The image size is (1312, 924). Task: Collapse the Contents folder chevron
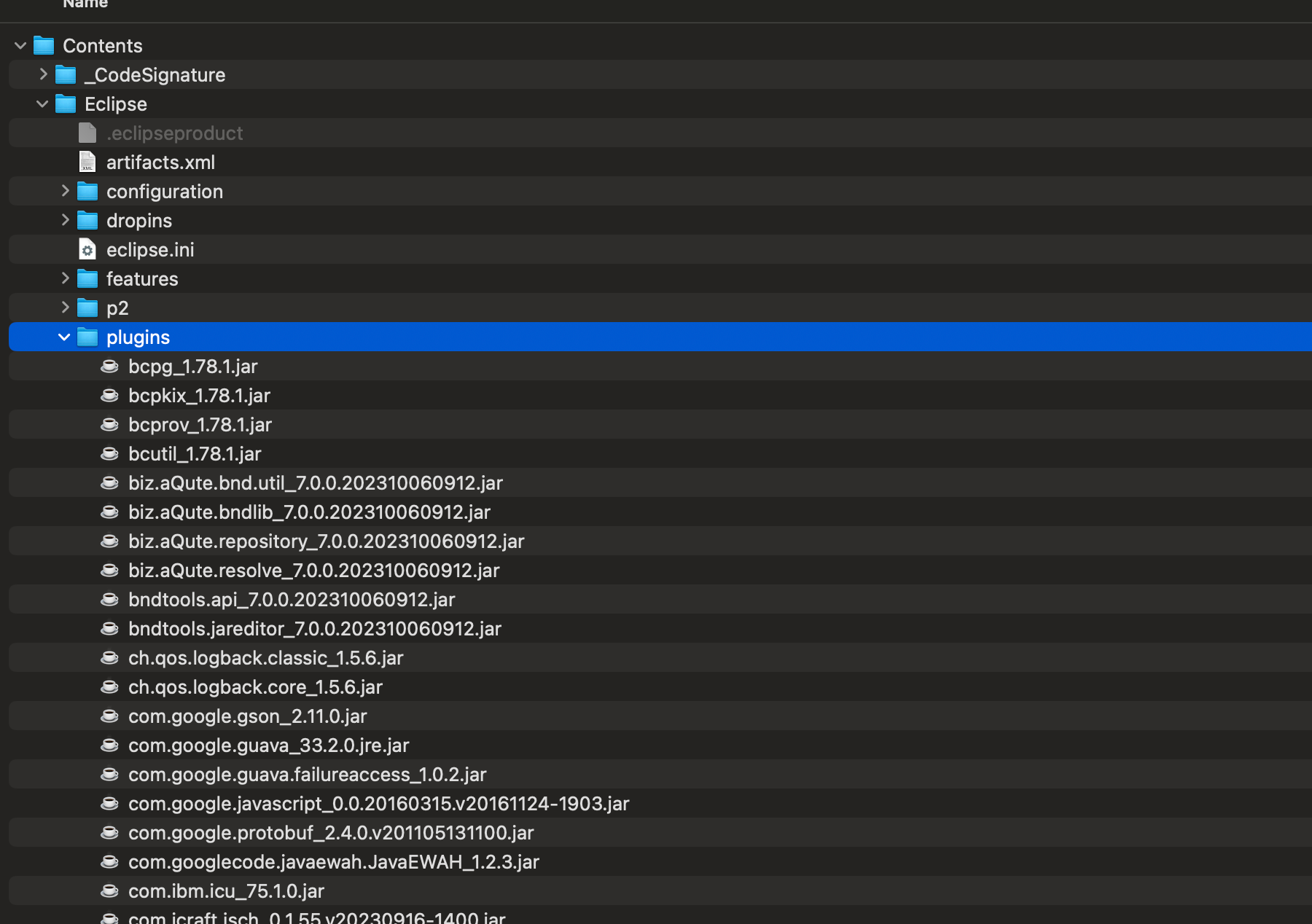pyautogui.click(x=20, y=46)
